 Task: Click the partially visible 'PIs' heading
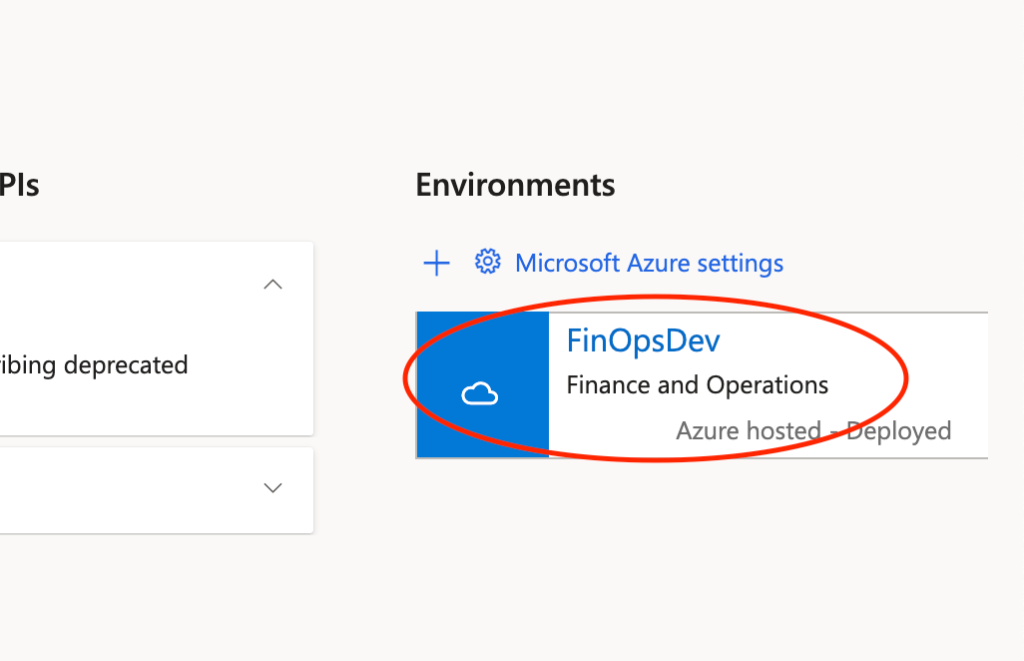click(x=20, y=185)
